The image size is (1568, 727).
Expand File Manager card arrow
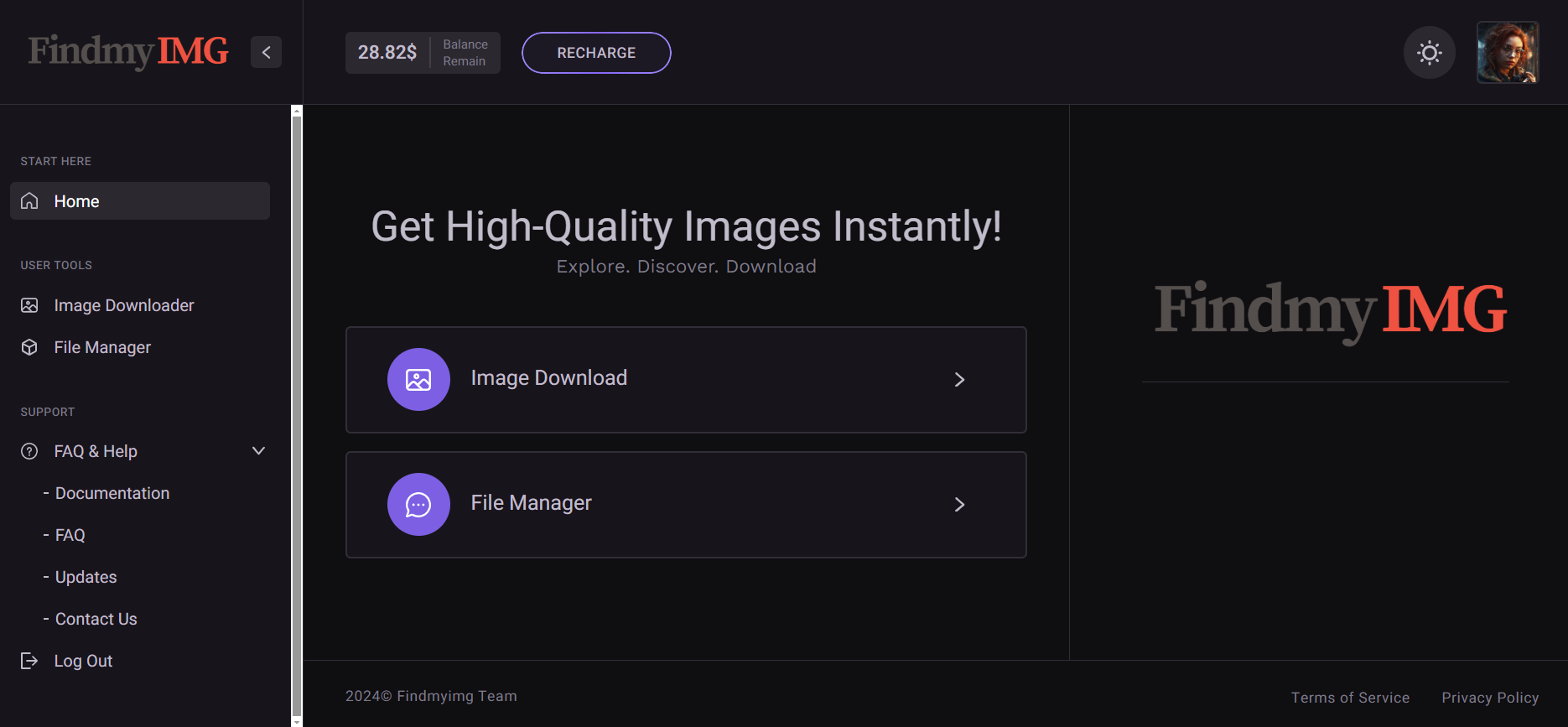coord(959,505)
